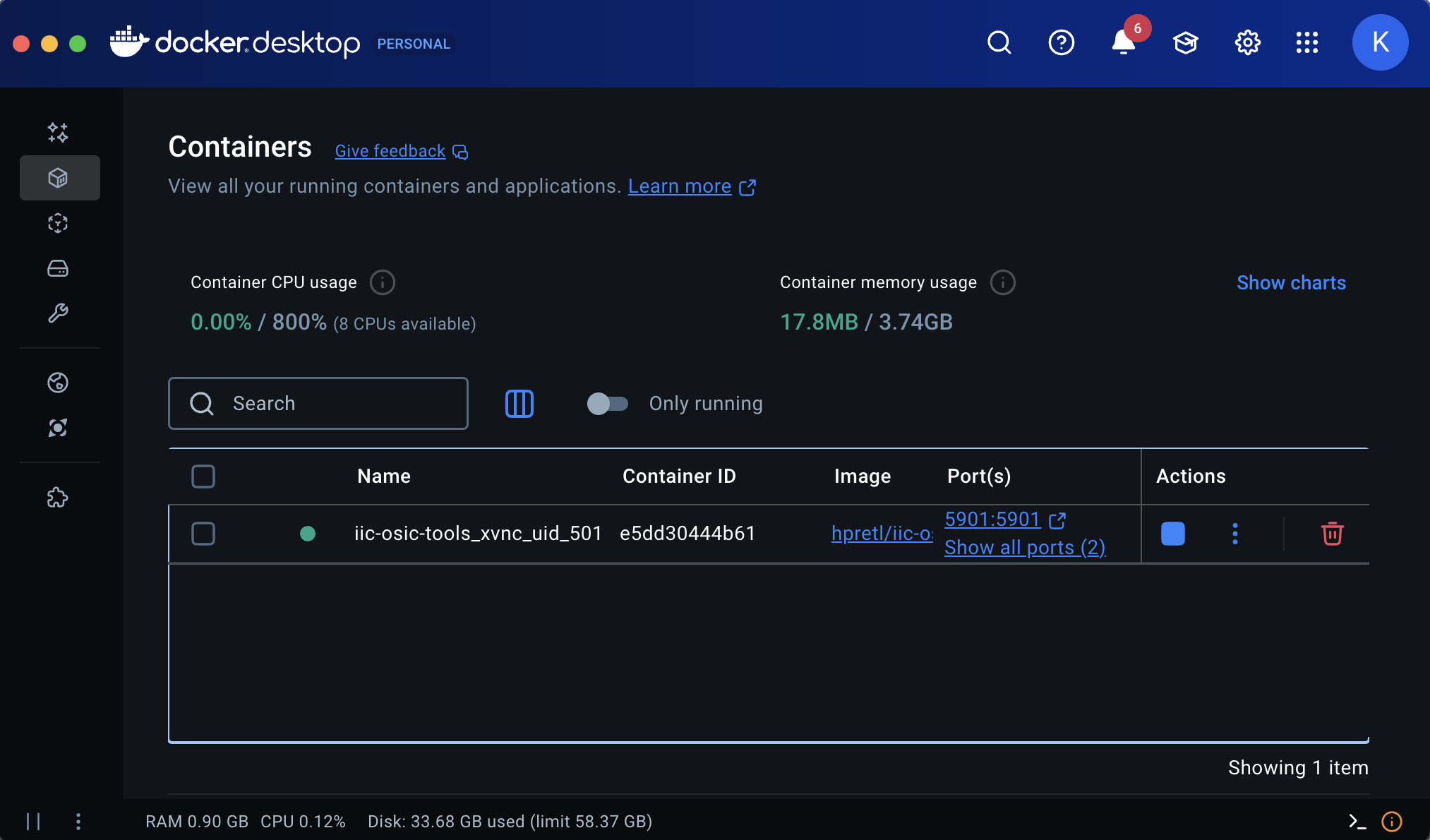Viewport: 1430px width, 840px height.
Task: Open the Learning Center icon
Action: pos(1185,43)
